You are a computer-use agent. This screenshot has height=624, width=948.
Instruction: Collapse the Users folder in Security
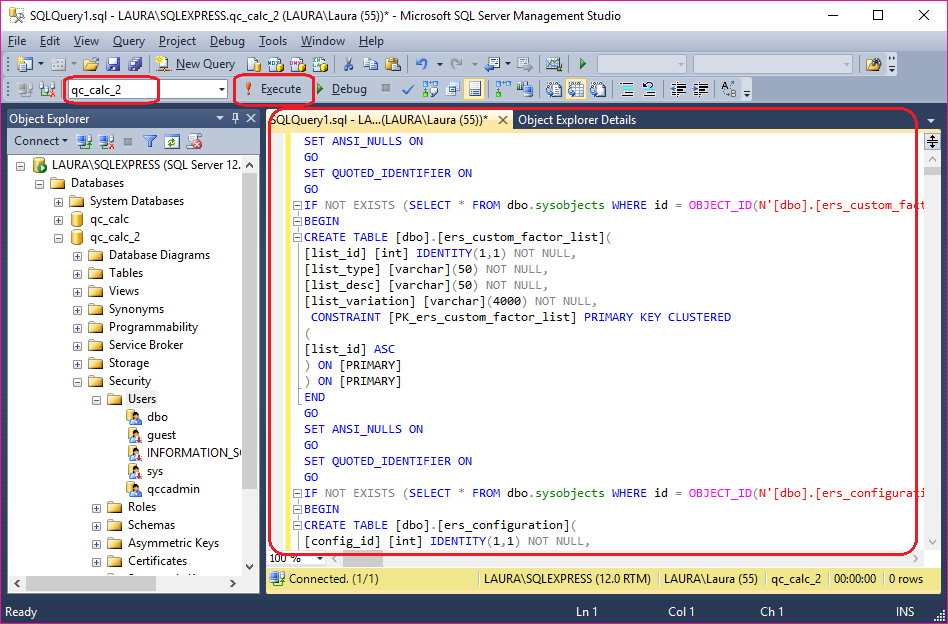(96, 398)
